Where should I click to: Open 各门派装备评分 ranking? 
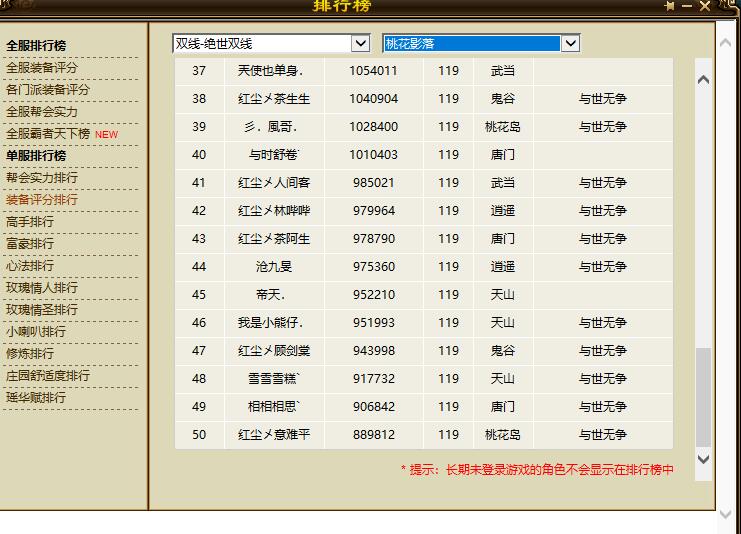point(47,89)
